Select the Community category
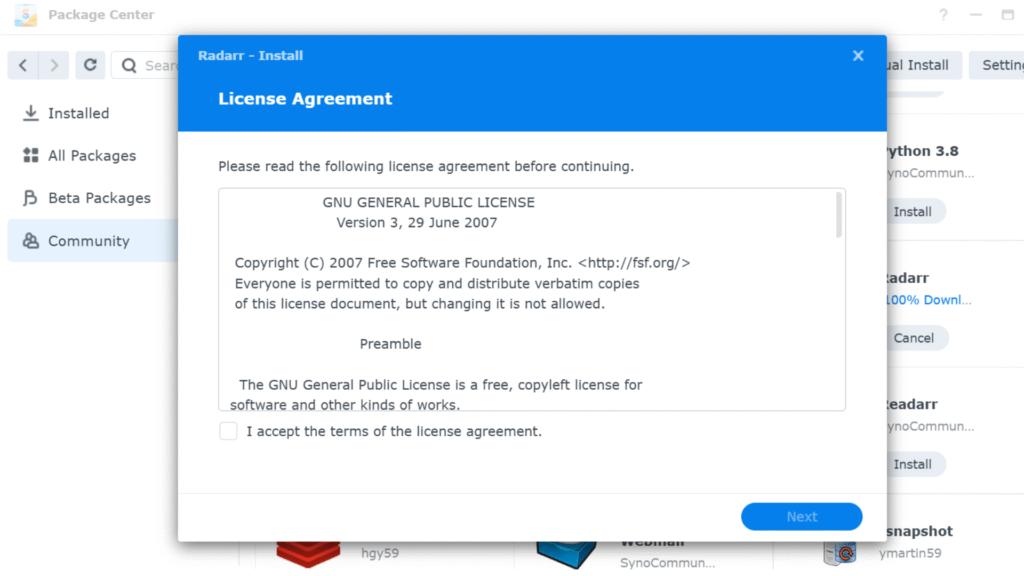1024x576 pixels. pos(88,241)
